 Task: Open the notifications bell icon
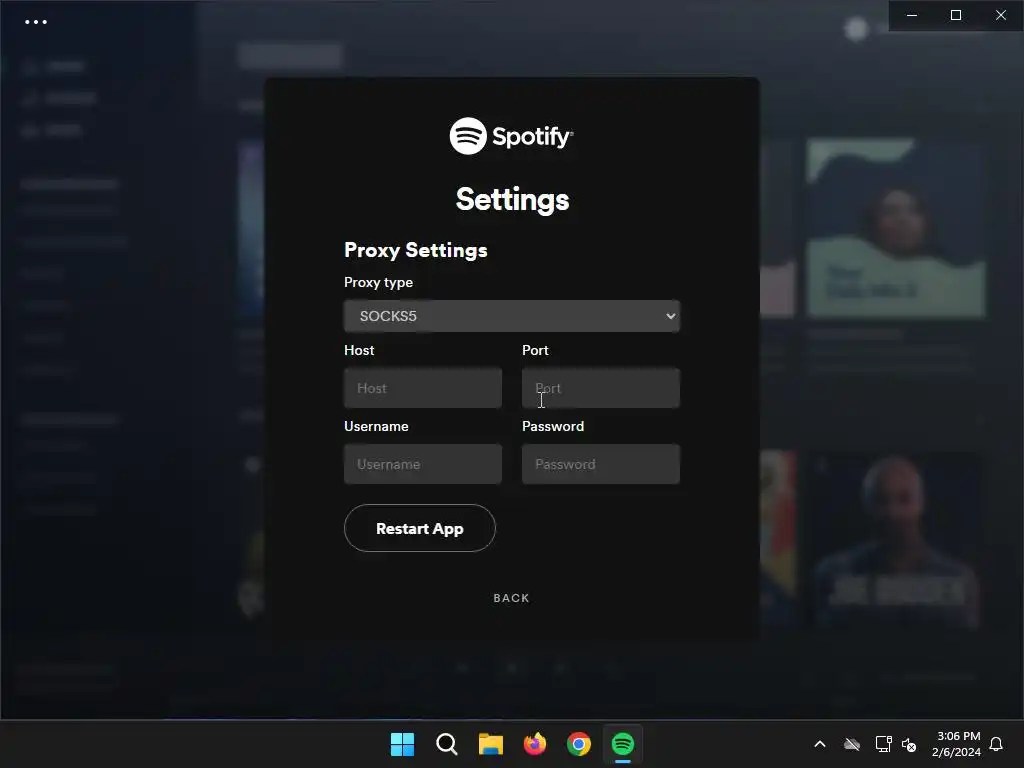point(996,744)
